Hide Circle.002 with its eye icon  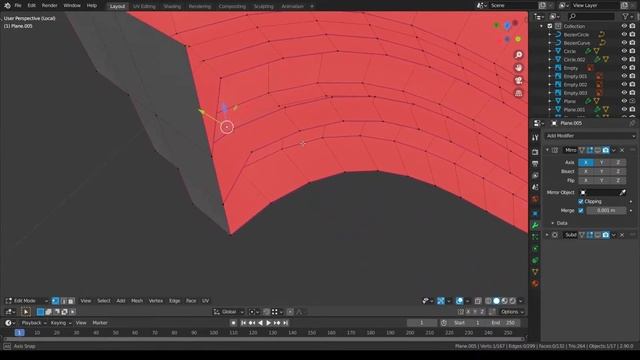[624, 60]
